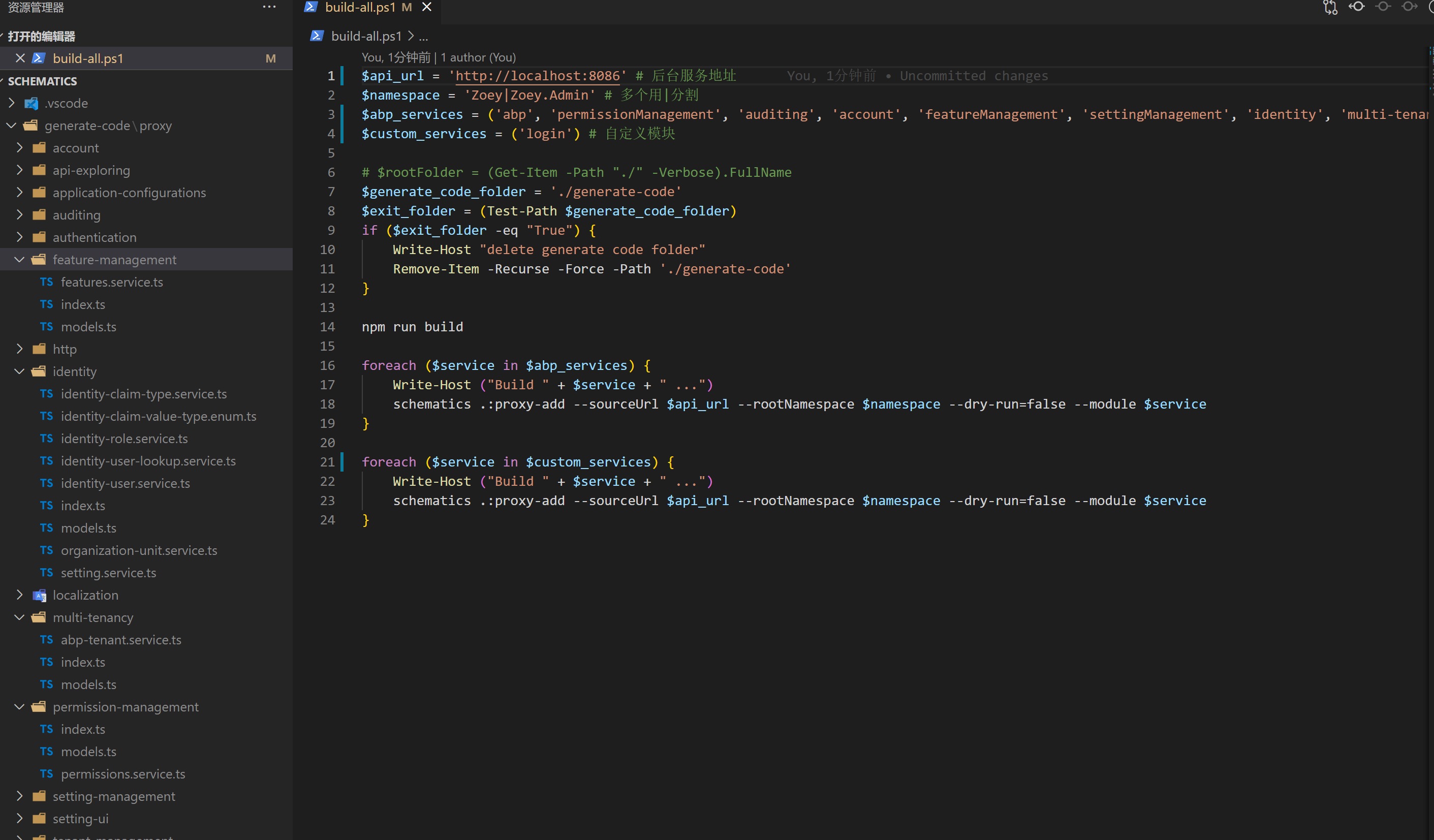Open identity-user.service.ts file
1434x840 pixels.
coord(125,483)
